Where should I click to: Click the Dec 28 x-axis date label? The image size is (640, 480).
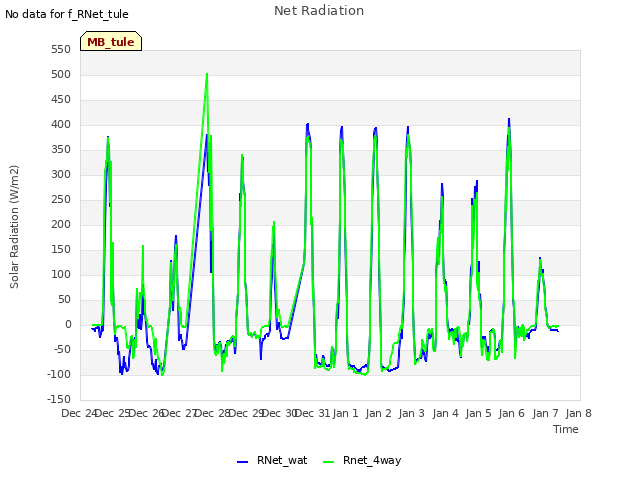[213, 413]
